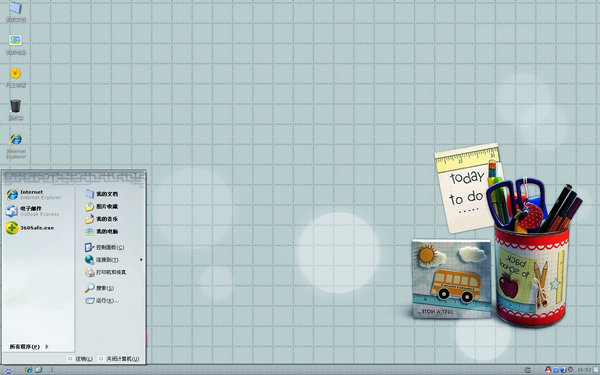The width and height of the screenshot is (600, 375).
Task: Click the 注销 log off button
Action: 80,359
